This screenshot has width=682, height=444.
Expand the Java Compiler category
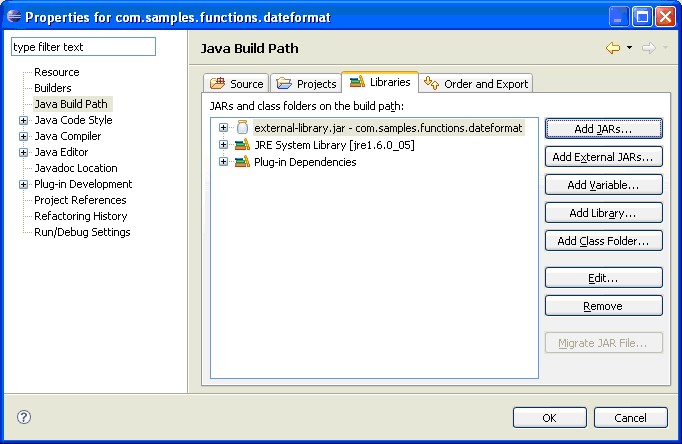24,136
